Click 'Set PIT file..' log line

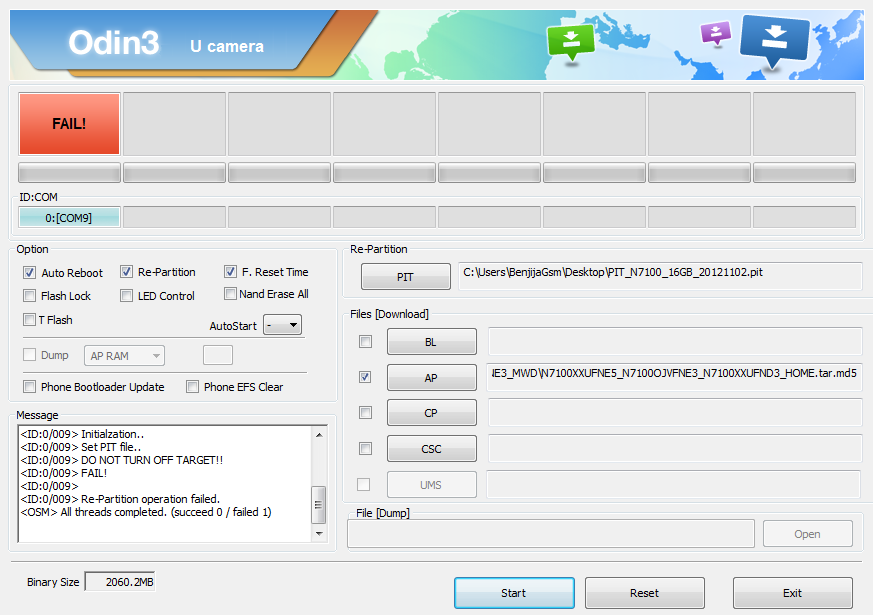[81, 447]
